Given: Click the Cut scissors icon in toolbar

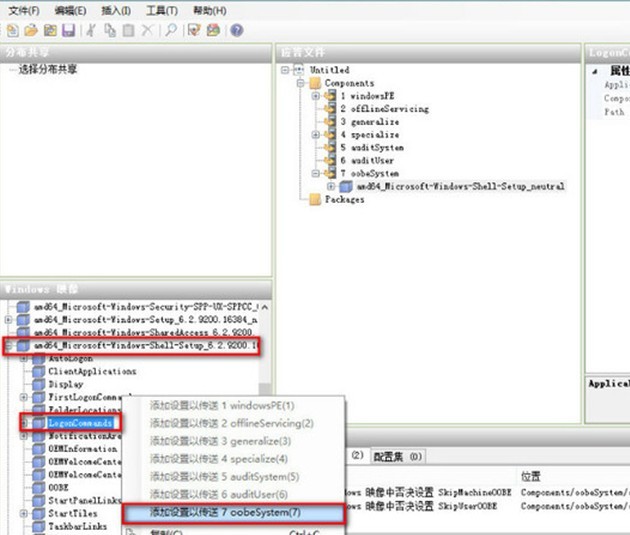Looking at the screenshot, I should pos(91,31).
